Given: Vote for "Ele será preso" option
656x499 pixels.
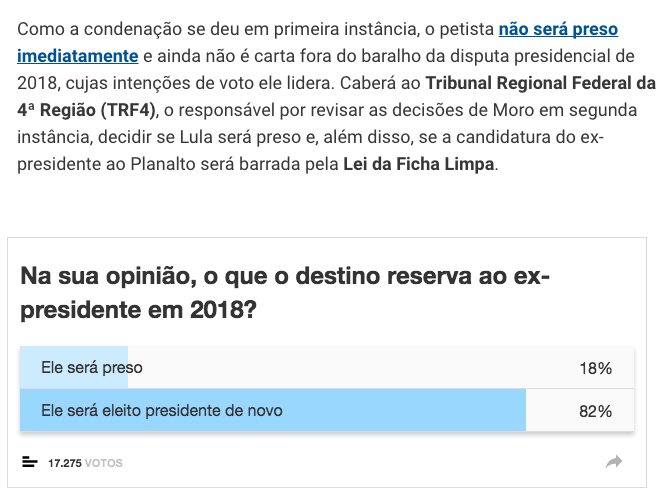Looking at the screenshot, I should [92, 368].
